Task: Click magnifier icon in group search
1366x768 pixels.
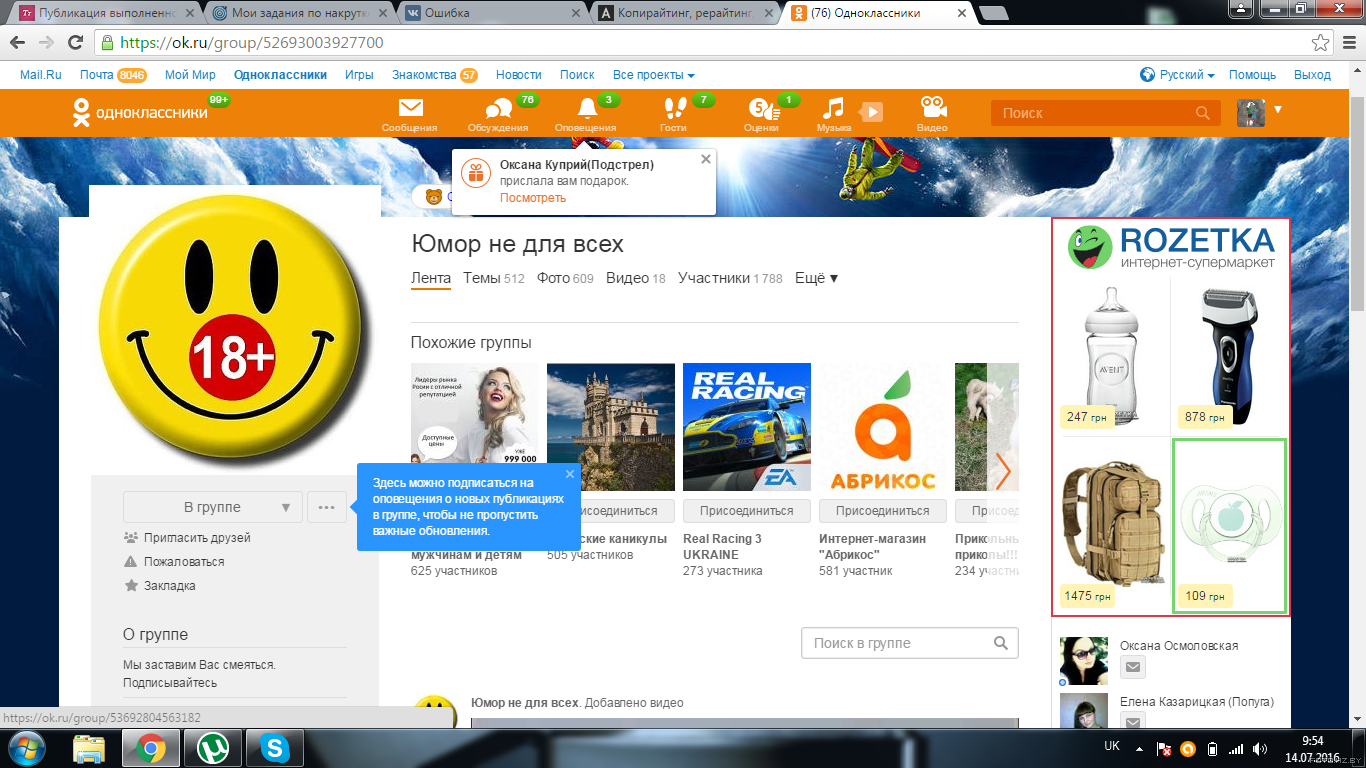Action: [1001, 643]
